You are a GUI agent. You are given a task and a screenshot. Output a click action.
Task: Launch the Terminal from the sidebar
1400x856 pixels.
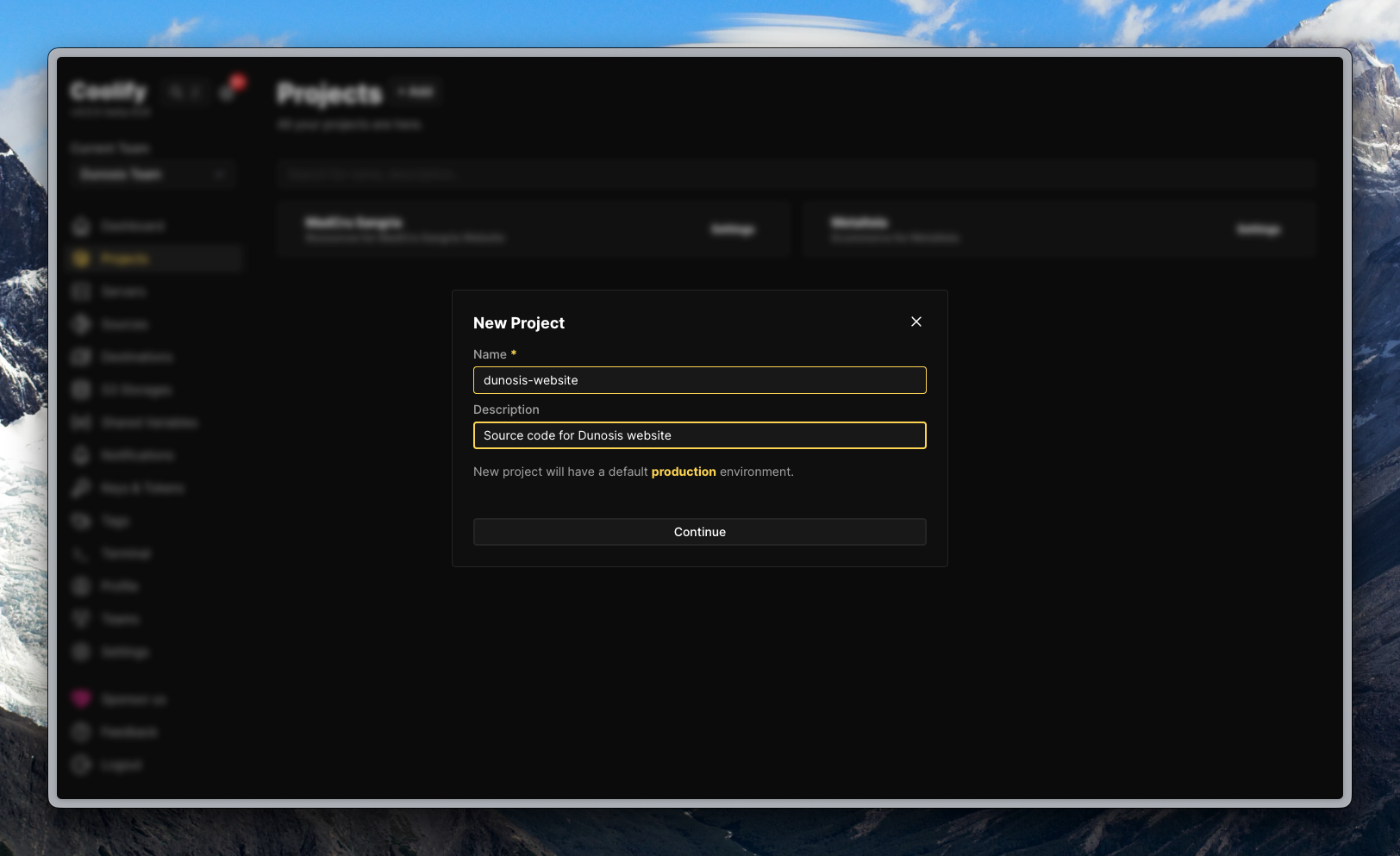click(125, 553)
